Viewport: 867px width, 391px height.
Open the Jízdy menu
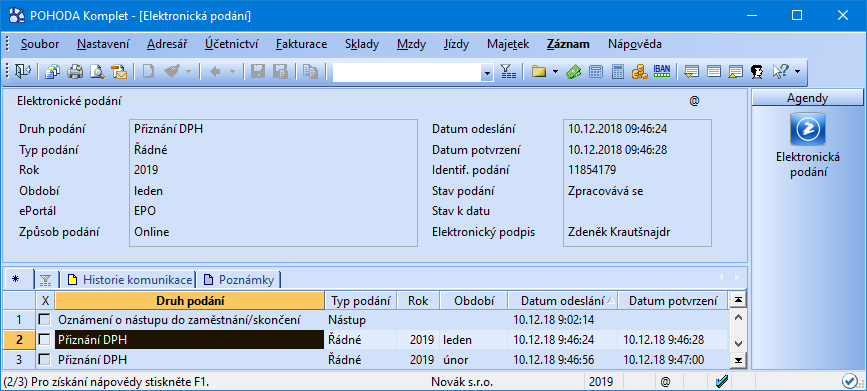point(457,44)
